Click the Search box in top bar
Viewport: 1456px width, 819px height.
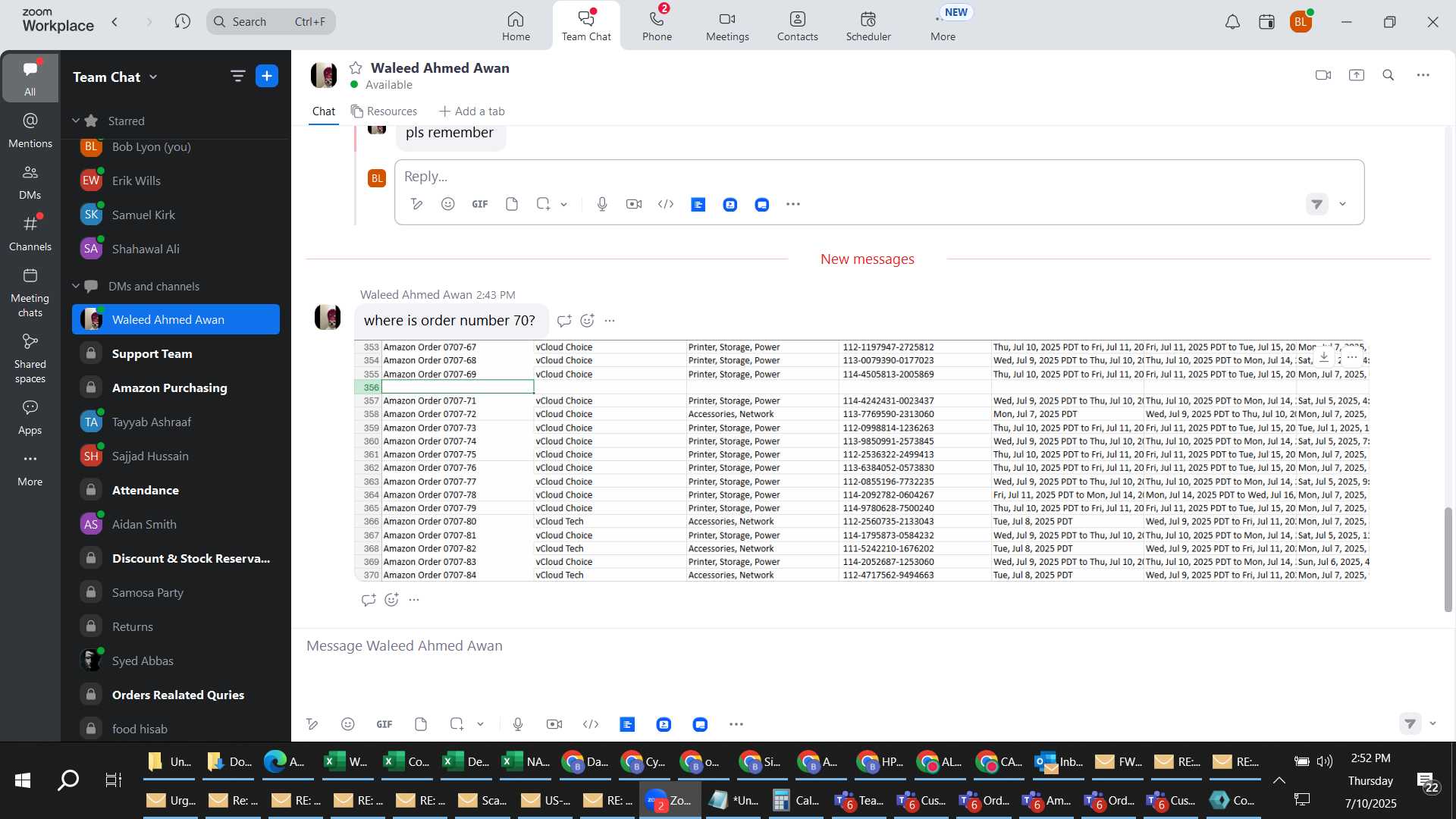(271, 22)
